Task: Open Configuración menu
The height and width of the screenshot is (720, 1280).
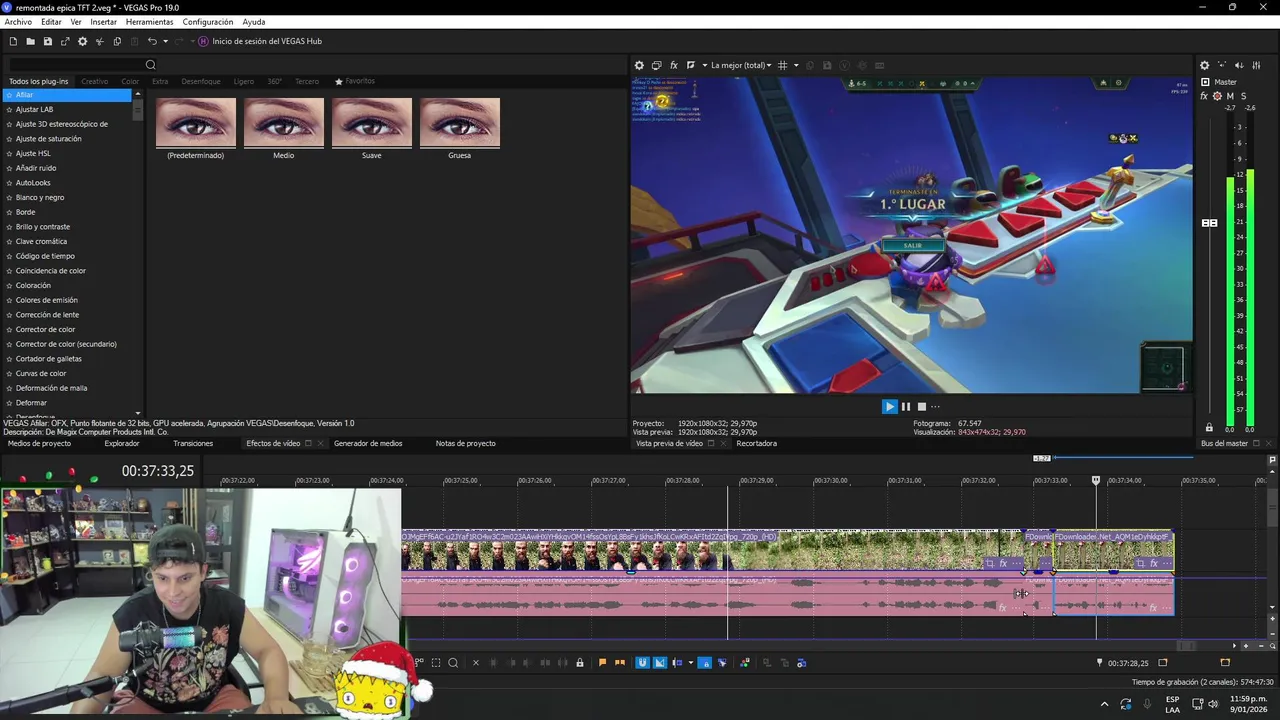Action: tap(208, 22)
